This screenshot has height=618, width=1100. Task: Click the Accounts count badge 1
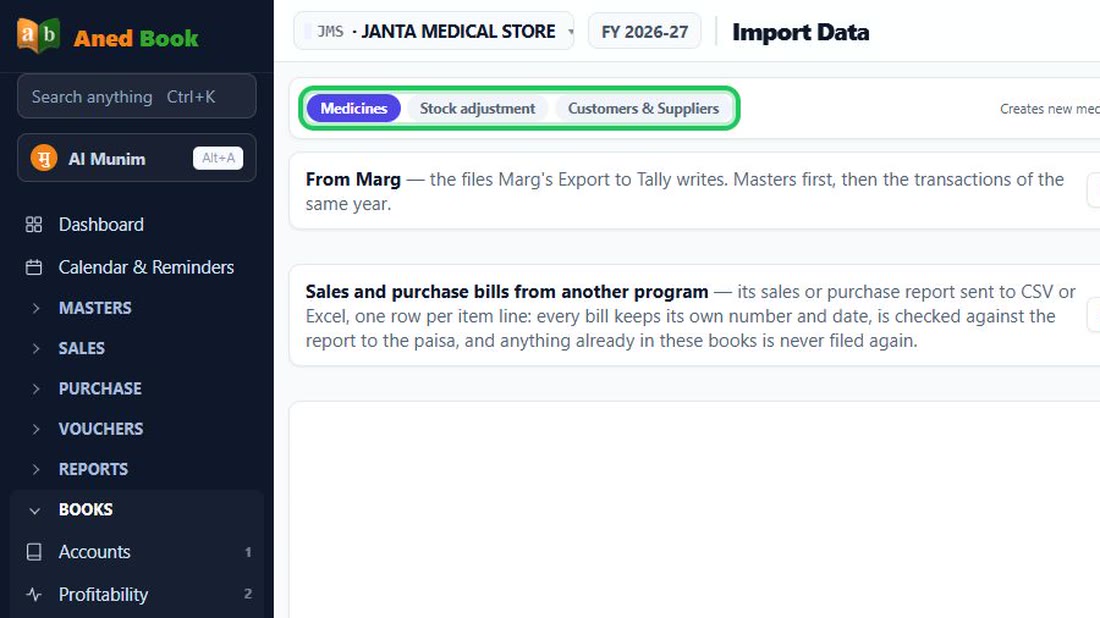[248, 552]
